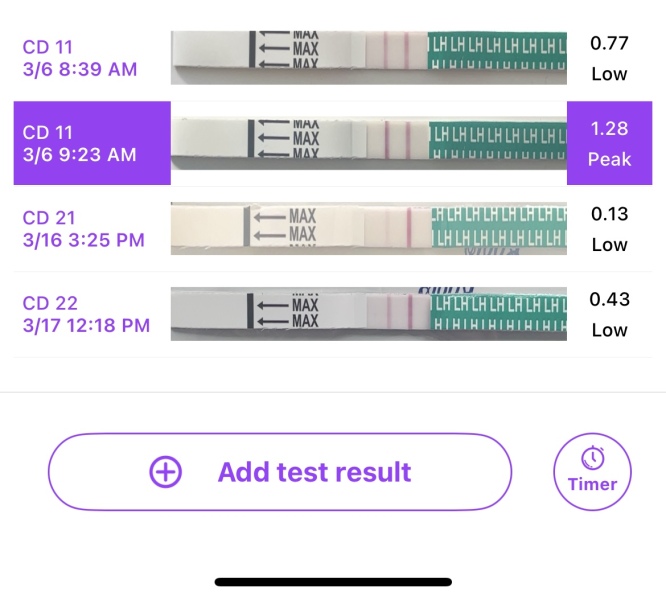The image size is (666, 600).
Task: Tap the "Add test result" label text
Action: pos(314,472)
